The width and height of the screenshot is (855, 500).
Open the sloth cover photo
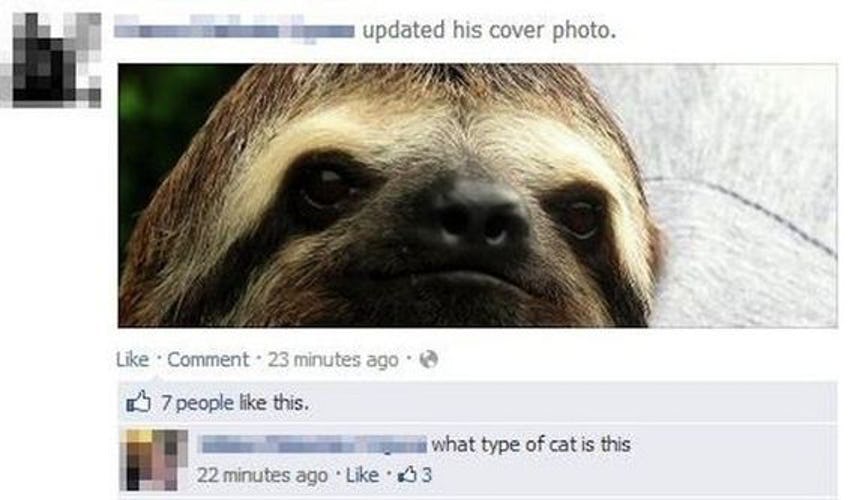478,196
